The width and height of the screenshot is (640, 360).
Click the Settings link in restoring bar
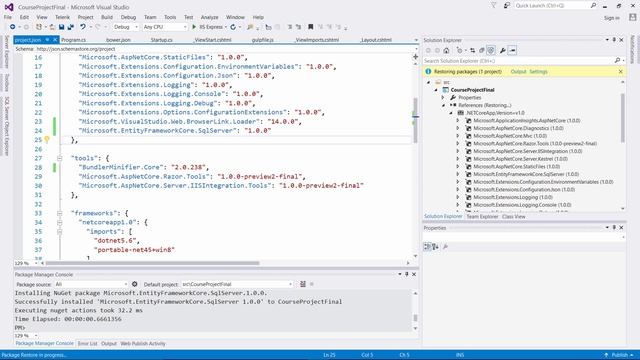(x=538, y=71)
